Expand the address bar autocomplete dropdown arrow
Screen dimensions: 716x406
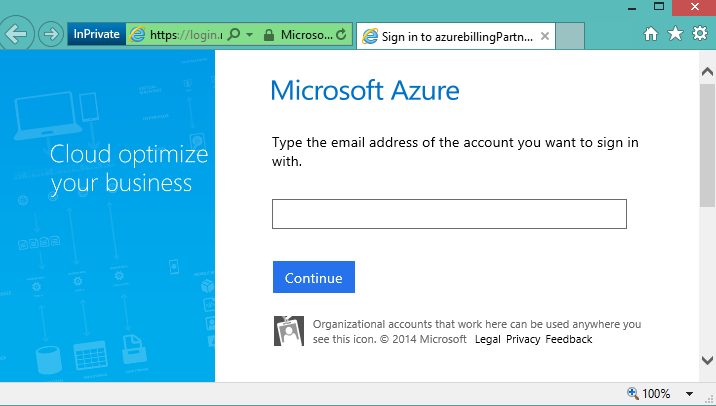(248, 36)
